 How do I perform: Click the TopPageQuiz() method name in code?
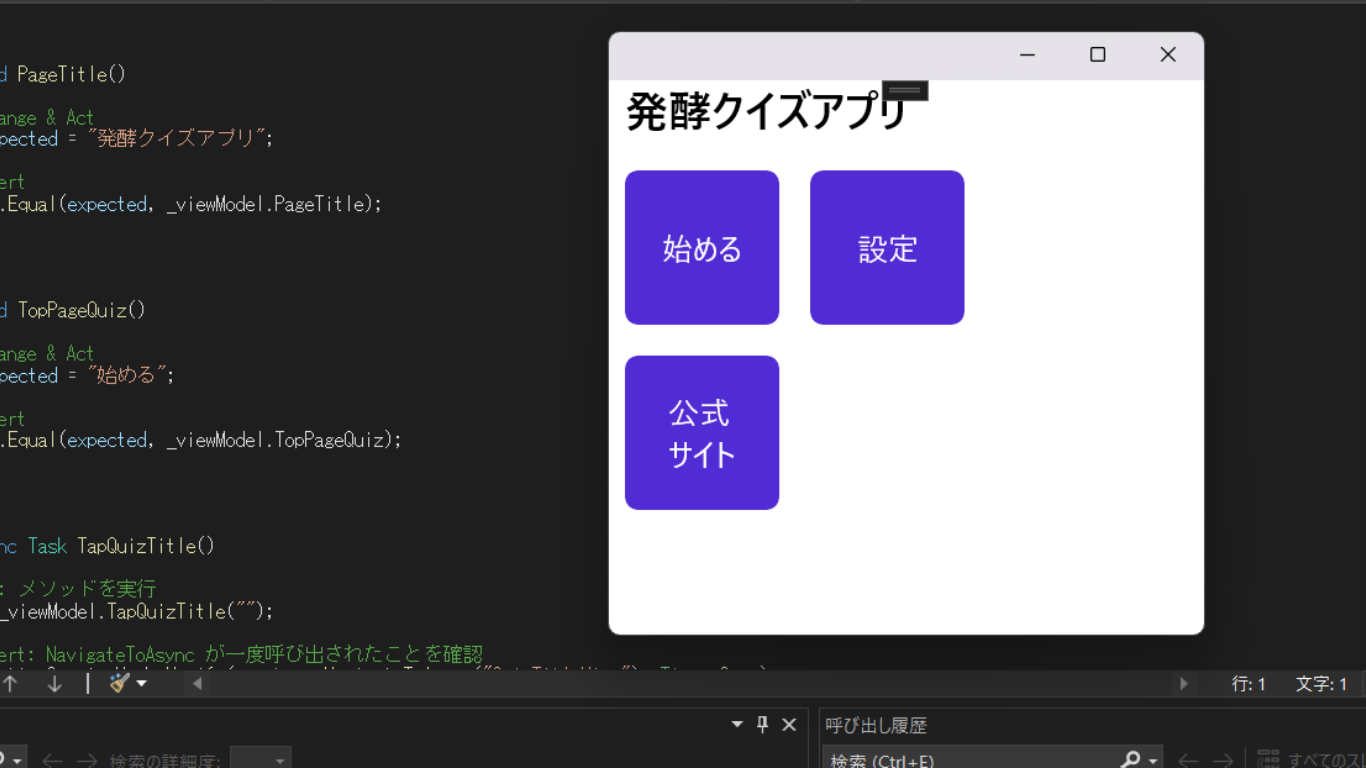point(81,310)
